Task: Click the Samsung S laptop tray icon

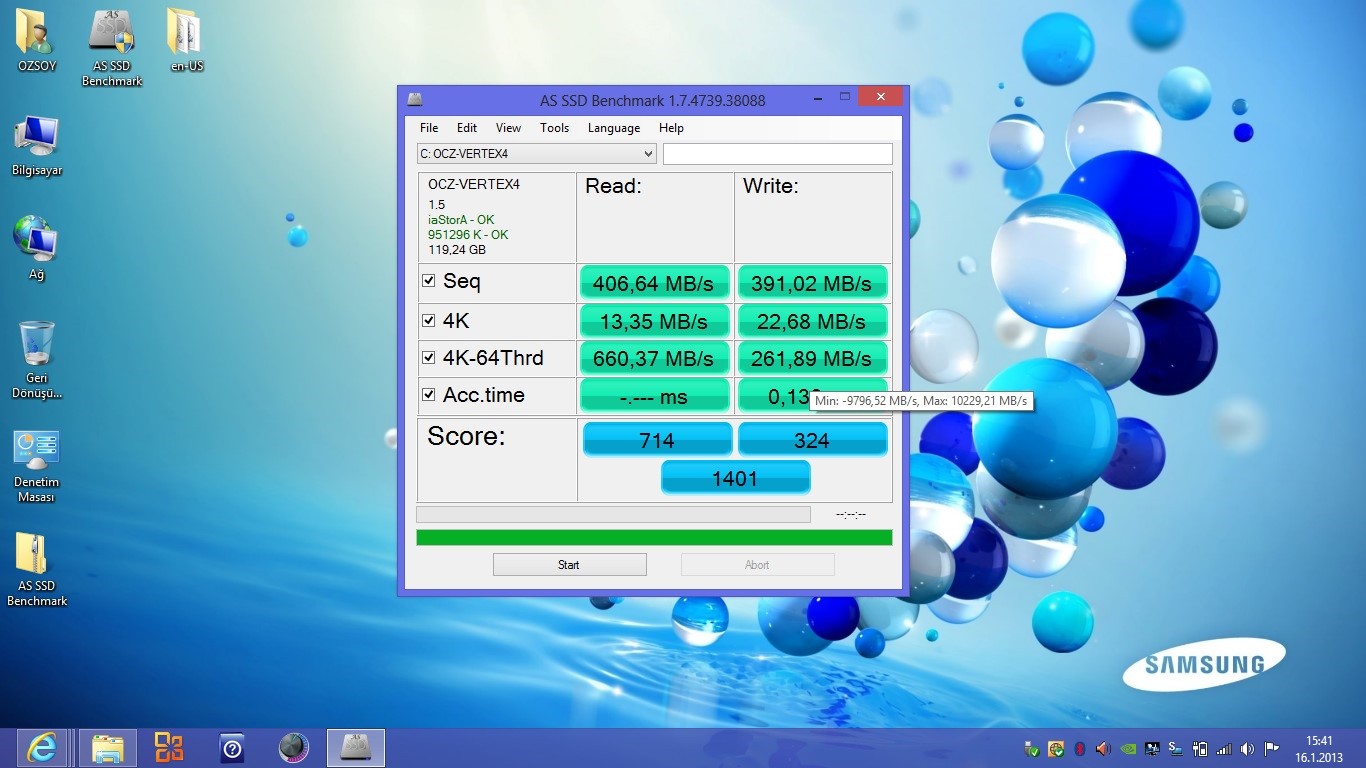Action: point(1176,748)
